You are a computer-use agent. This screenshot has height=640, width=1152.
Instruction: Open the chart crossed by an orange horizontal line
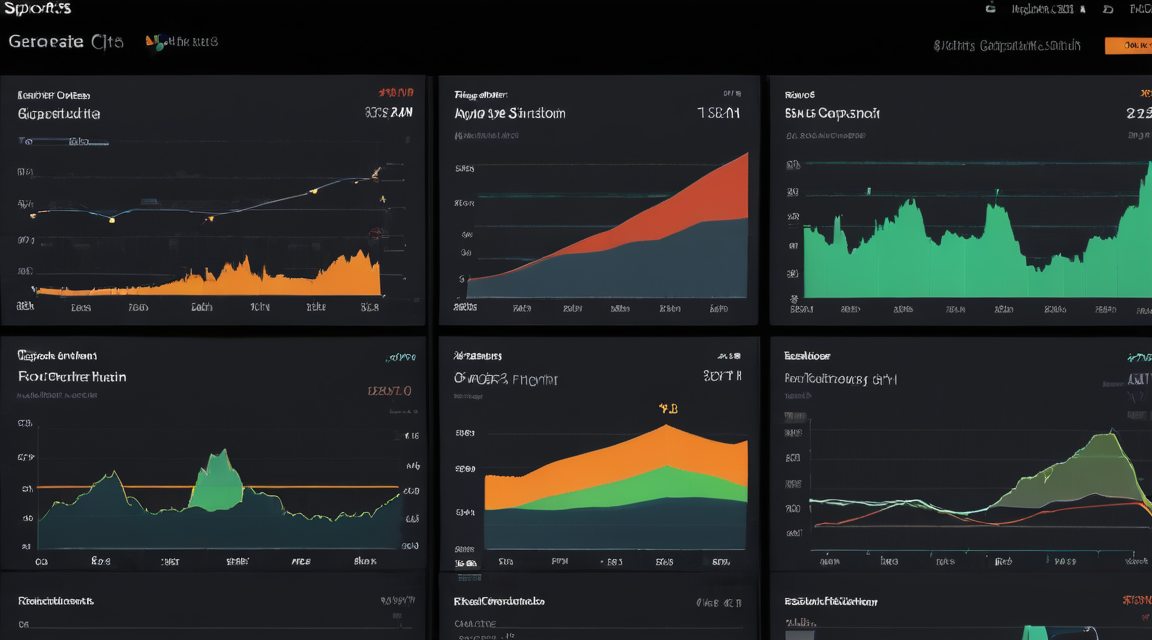point(213,453)
